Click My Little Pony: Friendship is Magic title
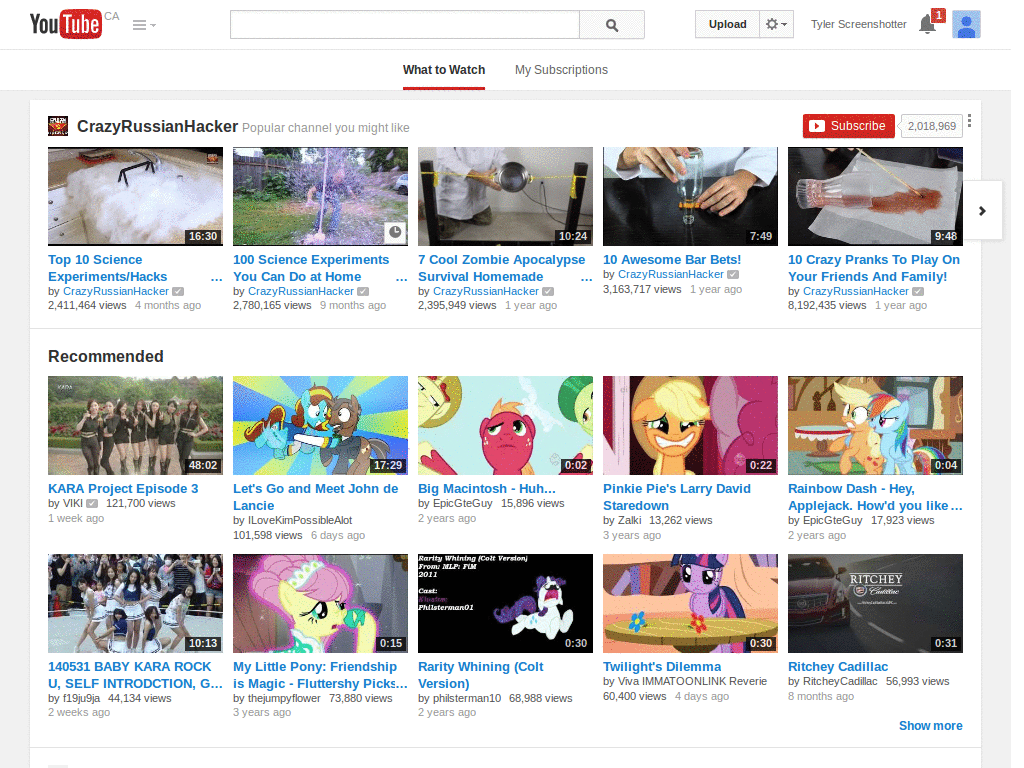 [320, 675]
